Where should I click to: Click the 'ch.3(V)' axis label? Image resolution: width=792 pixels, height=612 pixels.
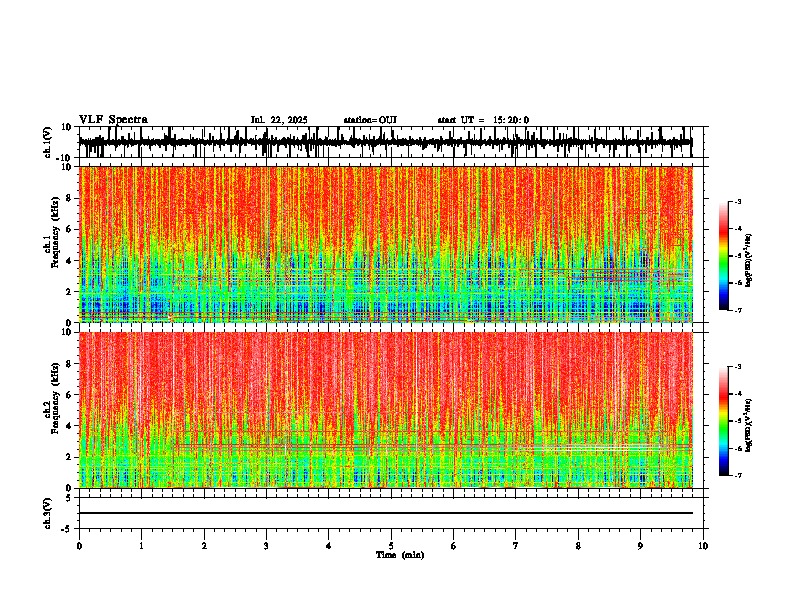tap(47, 513)
